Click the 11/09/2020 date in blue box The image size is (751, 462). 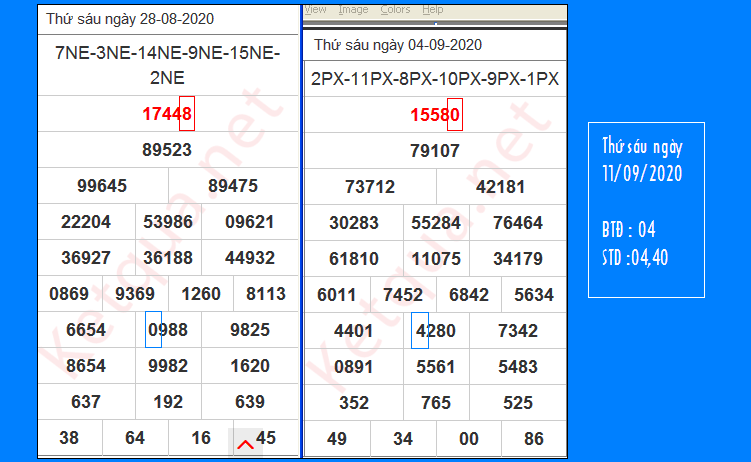click(641, 173)
